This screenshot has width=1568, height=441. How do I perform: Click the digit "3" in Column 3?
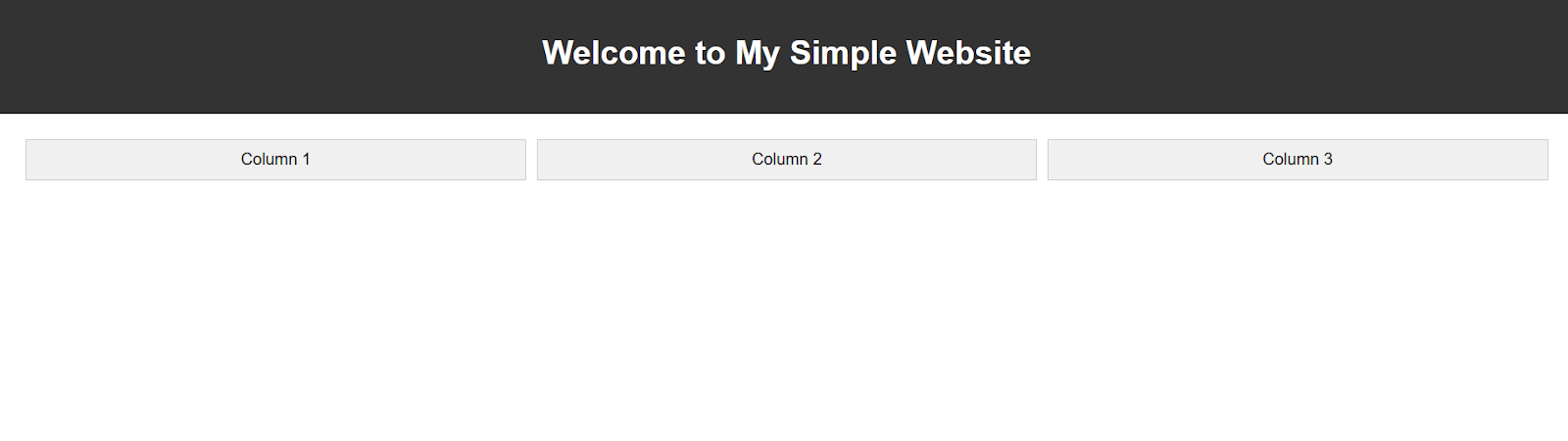[x=1328, y=160]
